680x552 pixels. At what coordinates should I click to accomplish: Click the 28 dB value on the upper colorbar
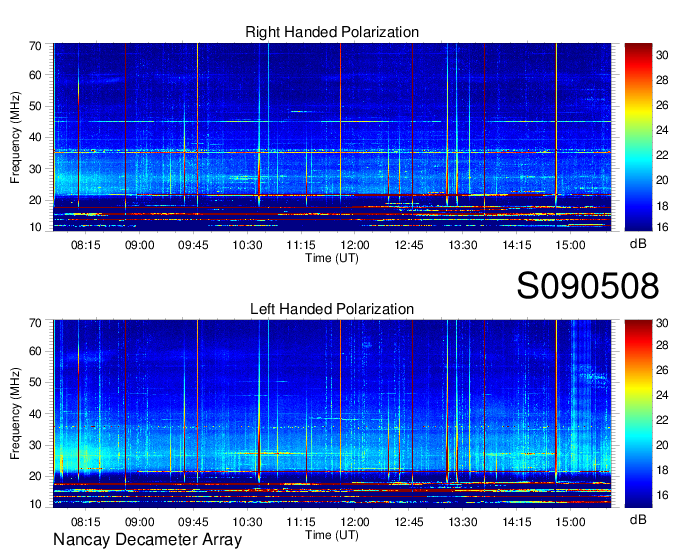pyautogui.click(x=662, y=80)
